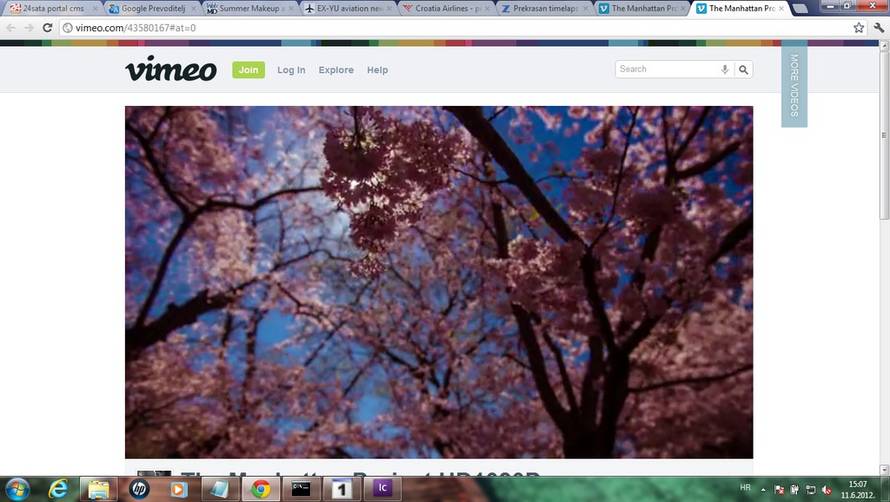The height and width of the screenshot is (502, 890).
Task: Click the network tray icon
Action: pos(811,490)
